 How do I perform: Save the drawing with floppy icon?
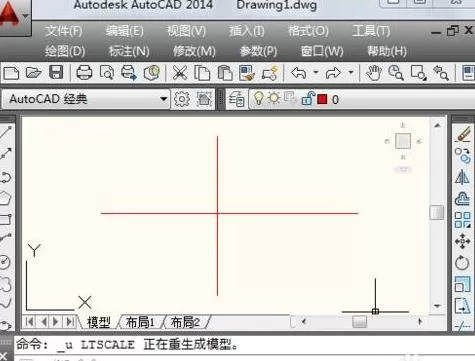tap(56, 72)
